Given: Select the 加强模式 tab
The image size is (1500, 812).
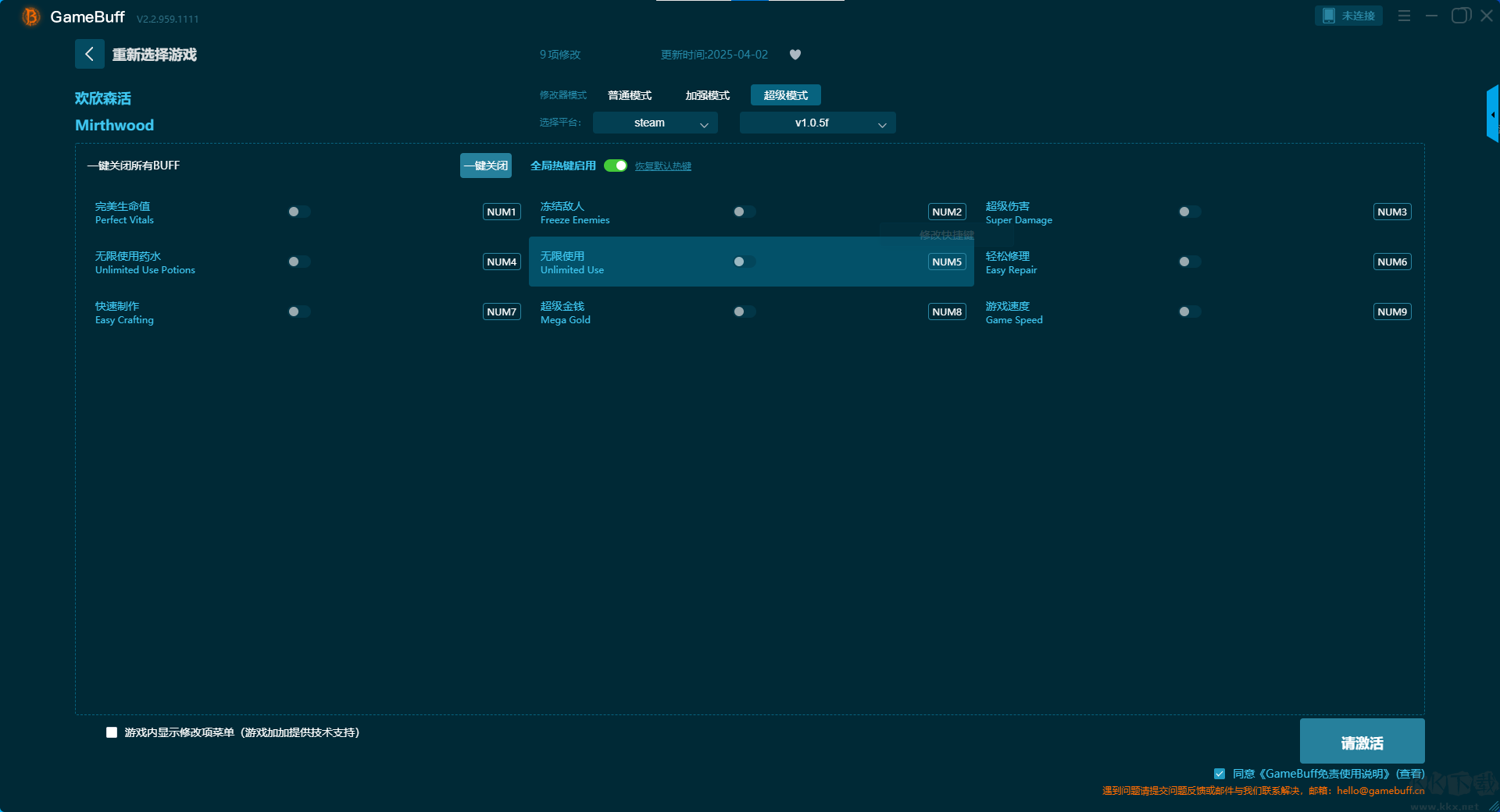Looking at the screenshot, I should pyautogui.click(x=707, y=95).
